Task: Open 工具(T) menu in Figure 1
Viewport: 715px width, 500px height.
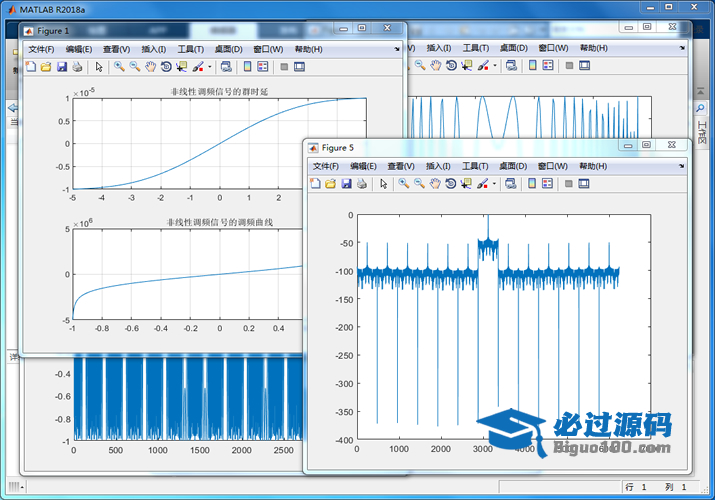Action: pyautogui.click(x=190, y=49)
